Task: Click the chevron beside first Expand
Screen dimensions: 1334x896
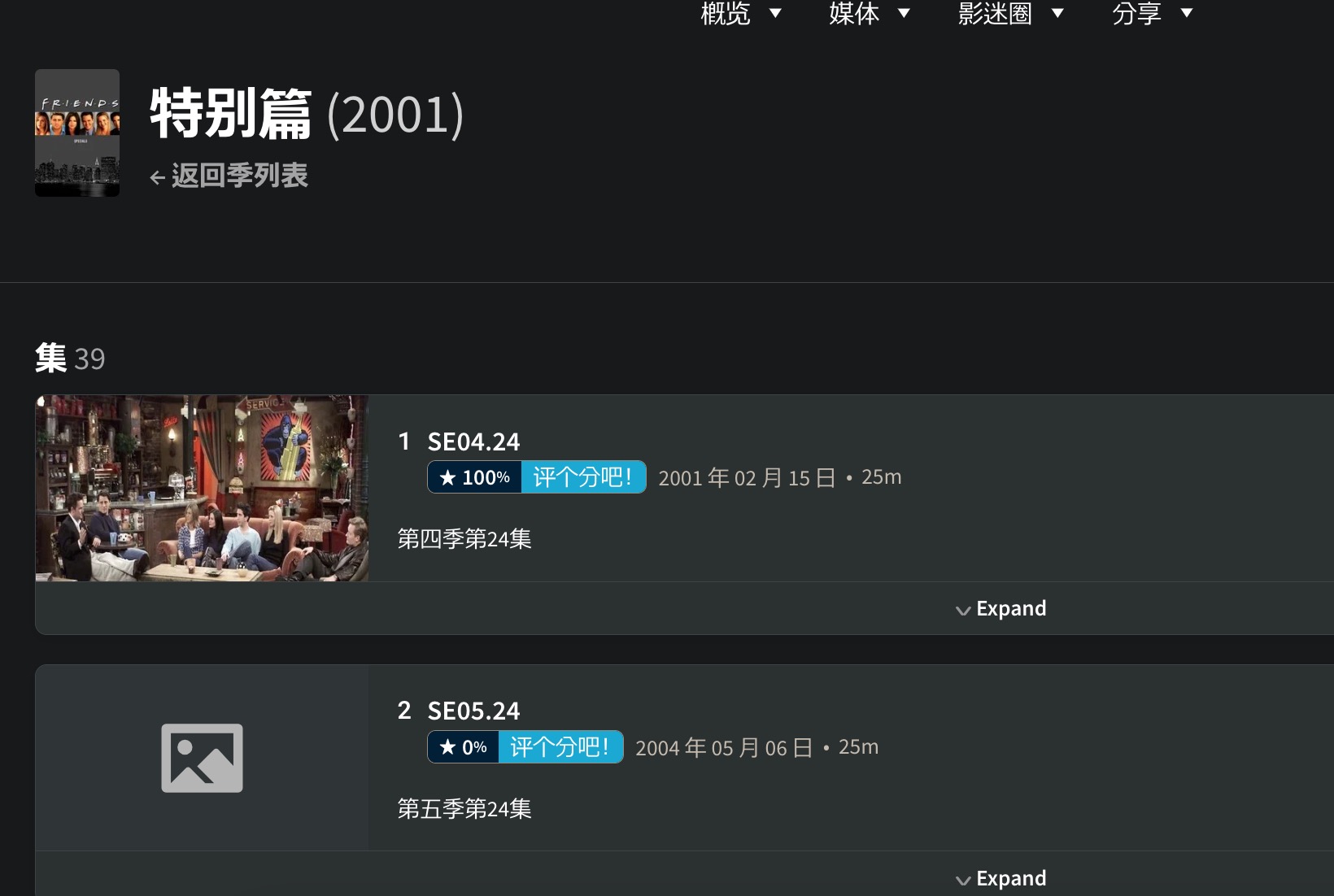Action: click(963, 611)
